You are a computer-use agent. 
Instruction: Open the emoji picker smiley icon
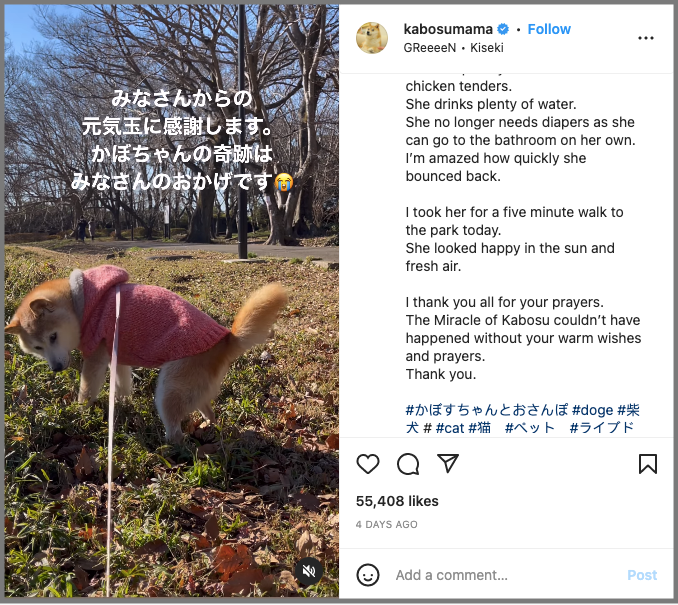click(x=368, y=575)
